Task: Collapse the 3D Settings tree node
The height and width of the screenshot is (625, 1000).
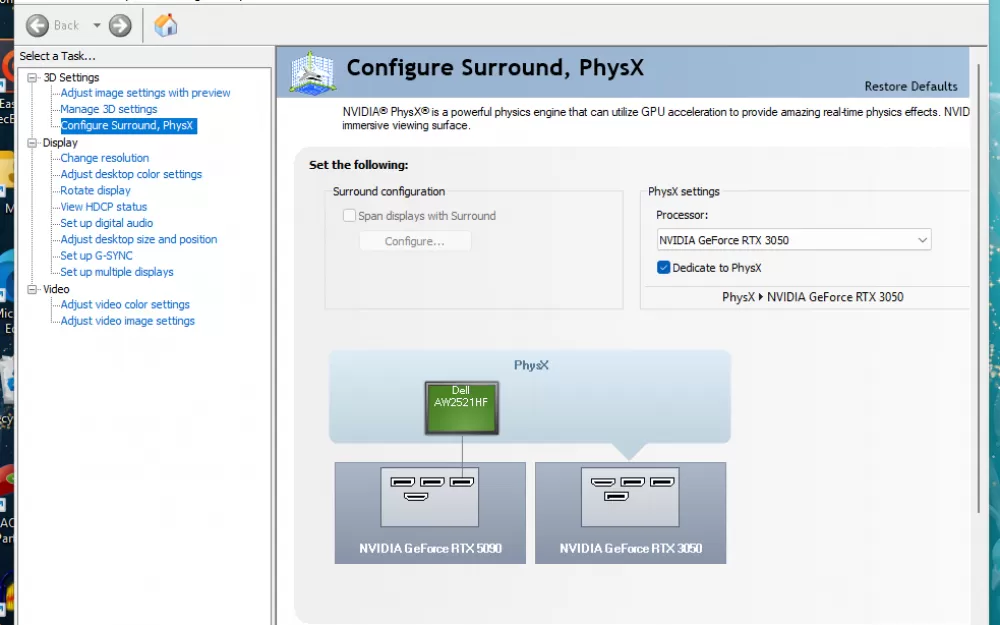Action: (32, 77)
